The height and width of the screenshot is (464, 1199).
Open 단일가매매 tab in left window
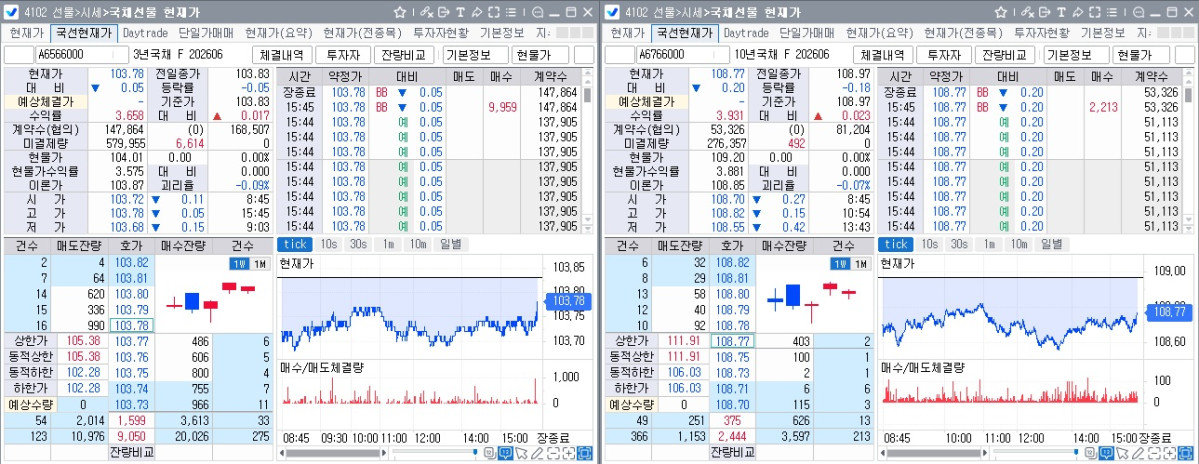coord(206,33)
